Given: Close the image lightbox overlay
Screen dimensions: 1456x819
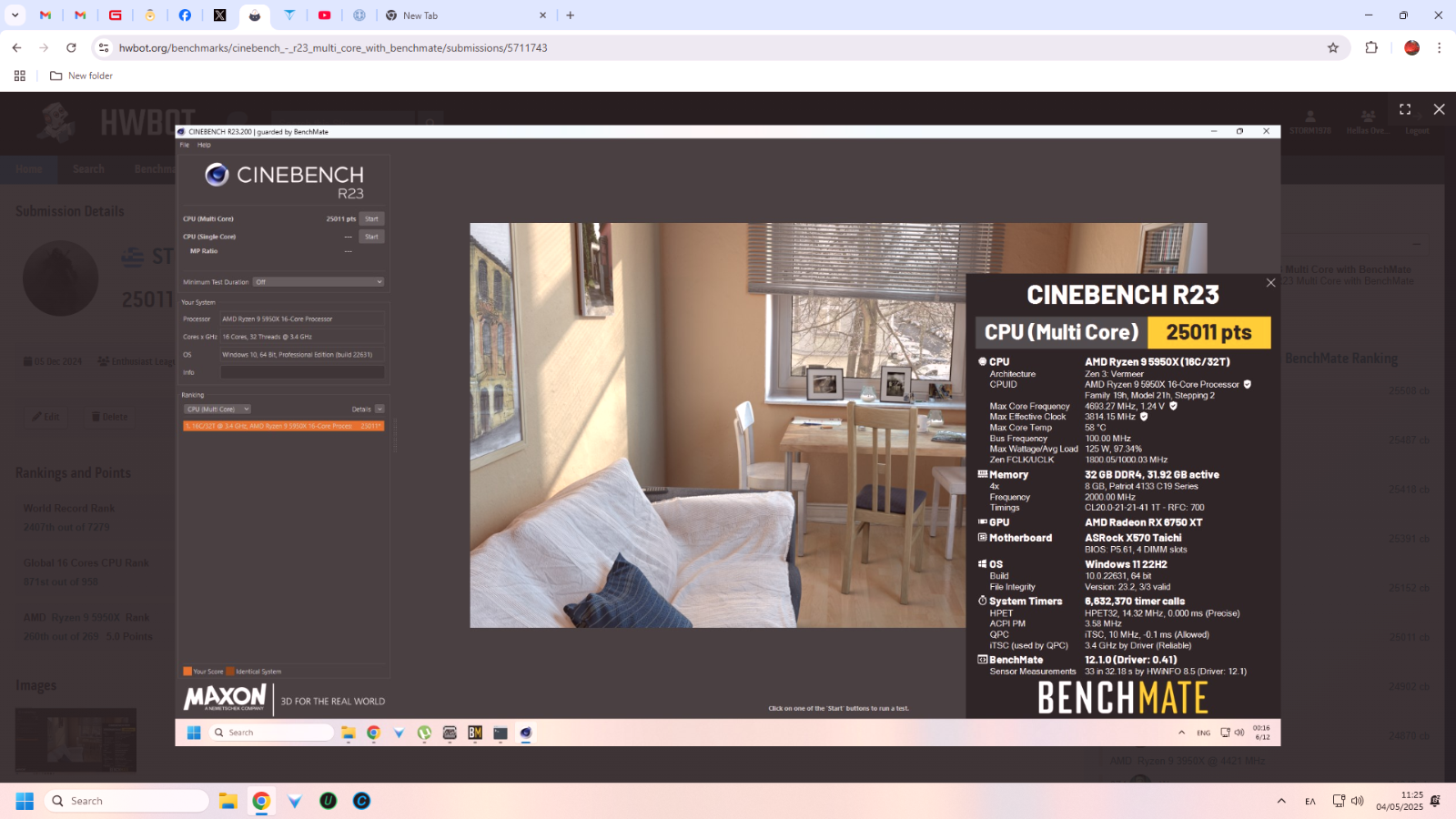Looking at the screenshot, I should (1439, 109).
